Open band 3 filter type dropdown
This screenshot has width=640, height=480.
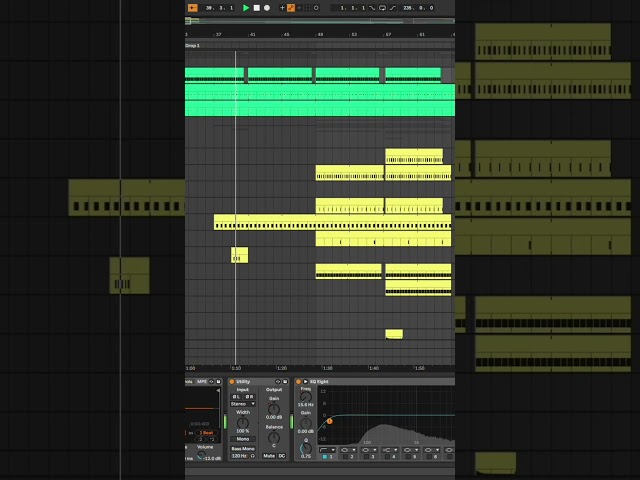click(369, 450)
